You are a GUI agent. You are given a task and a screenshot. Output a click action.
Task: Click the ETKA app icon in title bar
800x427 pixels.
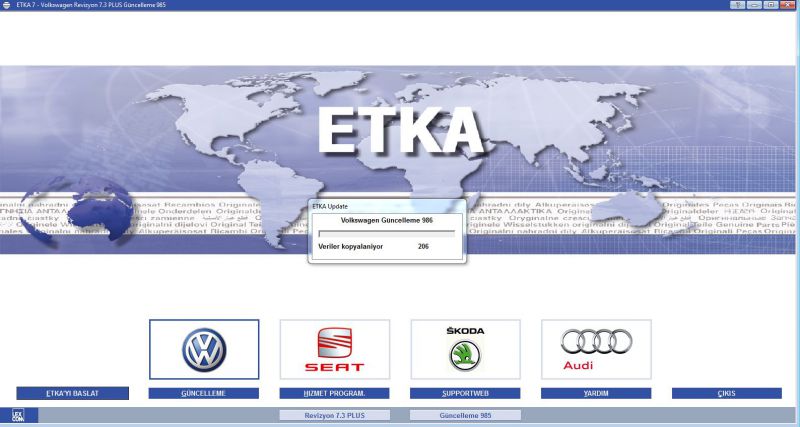pos(7,5)
